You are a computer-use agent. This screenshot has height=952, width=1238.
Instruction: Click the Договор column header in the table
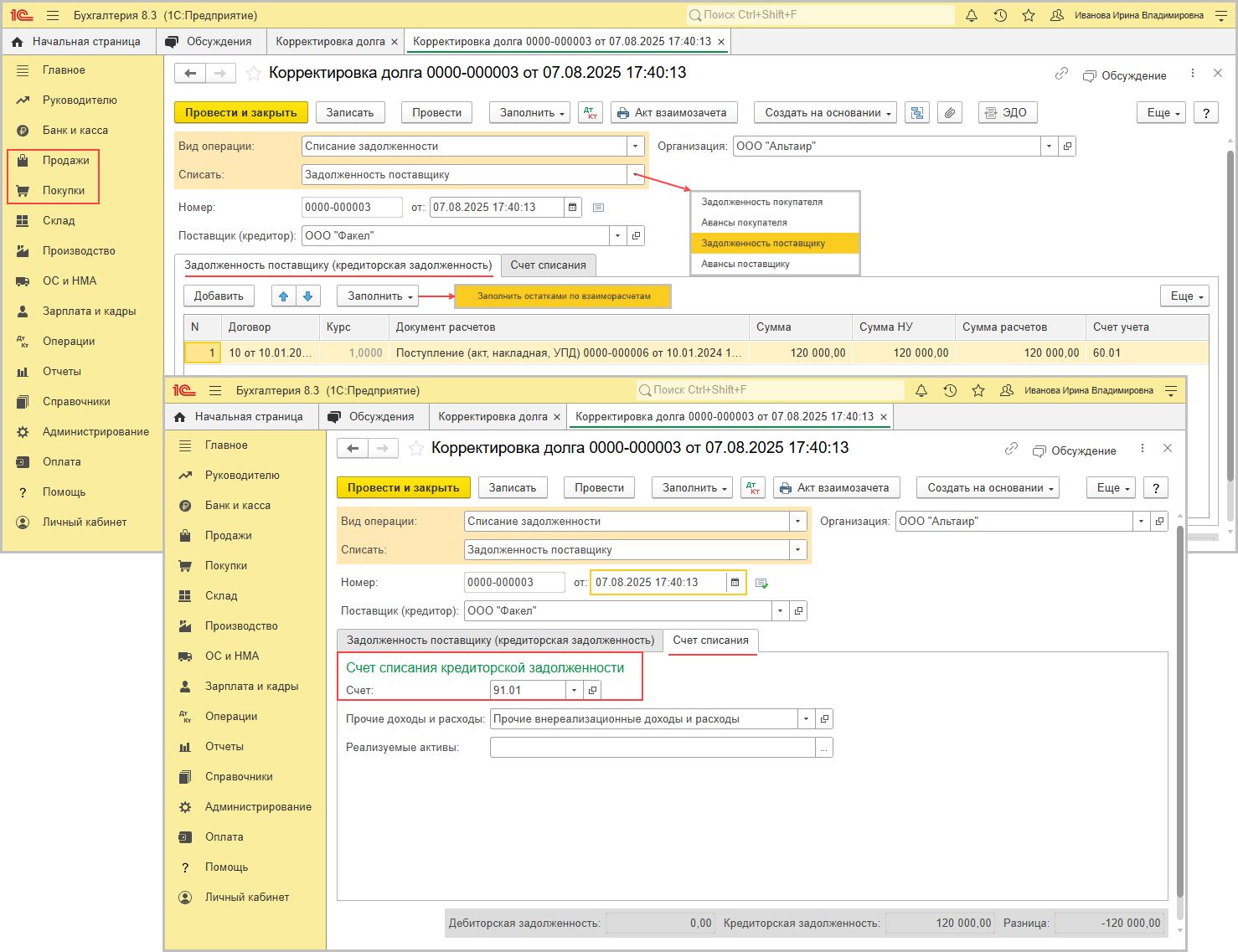pyautogui.click(x=250, y=327)
